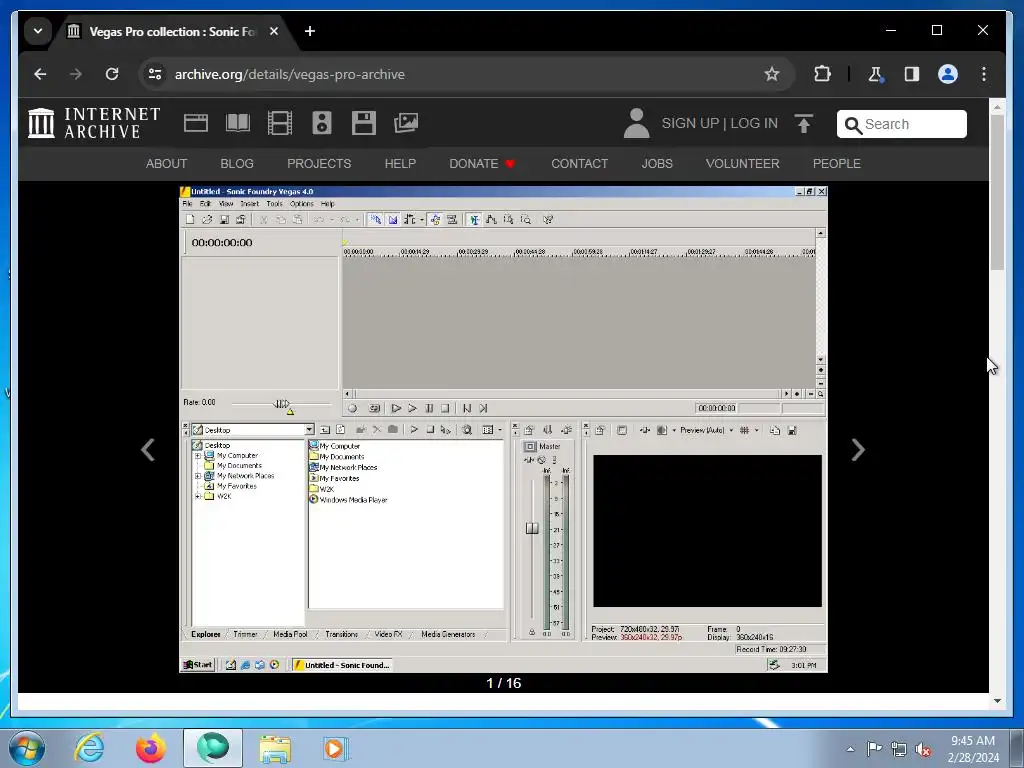The width and height of the screenshot is (1024, 768).
Task: Open the Web (Wayback Machine) icon
Action: click(x=196, y=123)
